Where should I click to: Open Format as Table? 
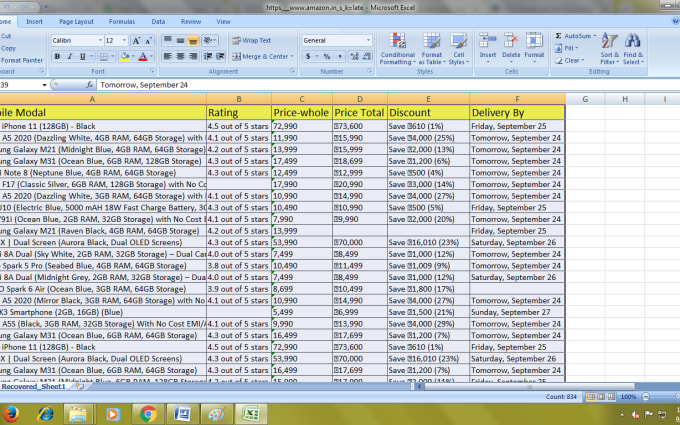(x=432, y=49)
